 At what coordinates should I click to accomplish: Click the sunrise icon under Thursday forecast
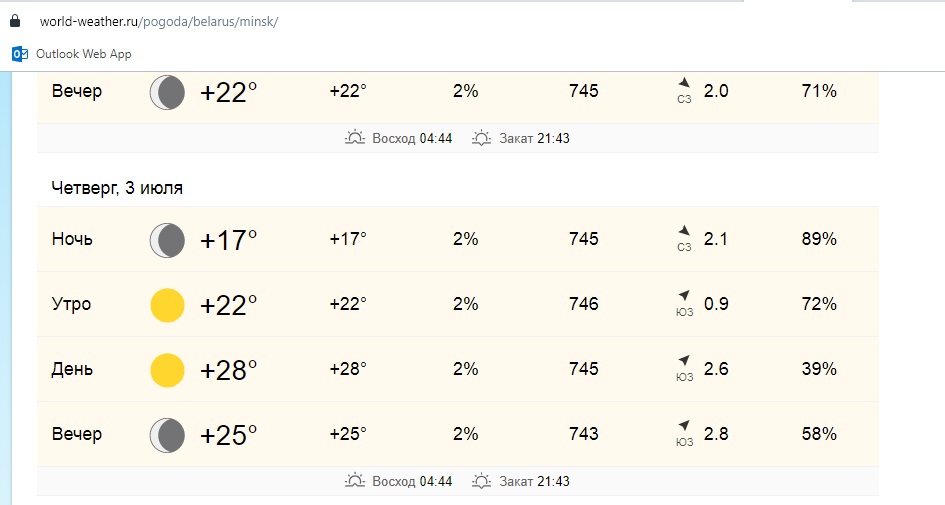click(354, 481)
